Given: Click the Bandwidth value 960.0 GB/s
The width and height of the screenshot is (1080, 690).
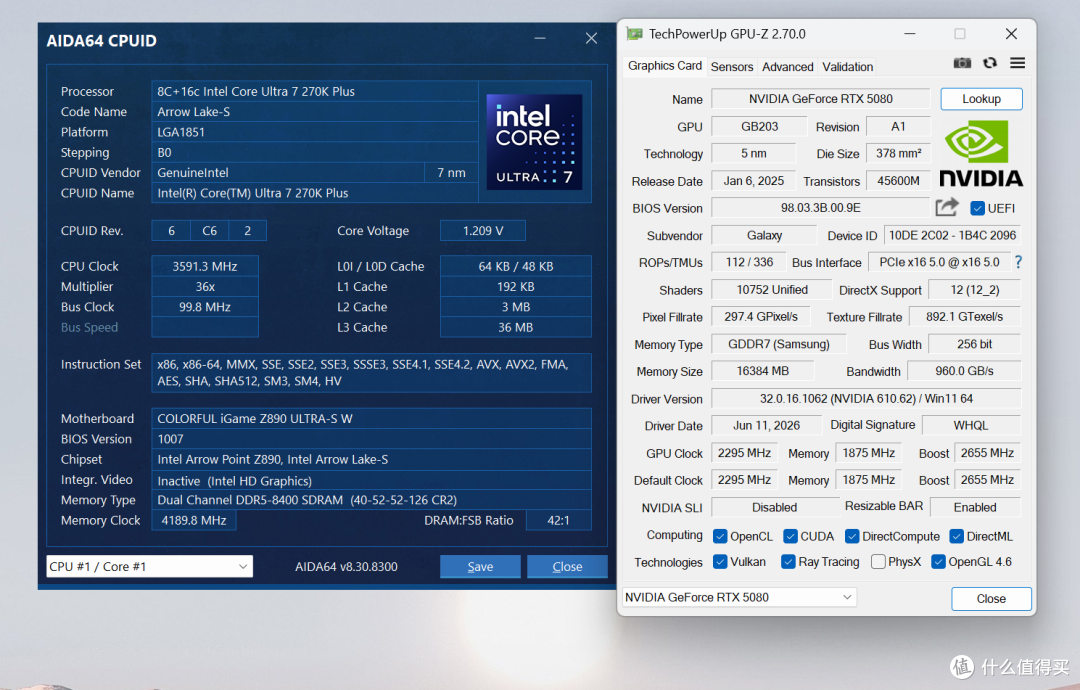Looking at the screenshot, I should pyautogui.click(x=964, y=370).
